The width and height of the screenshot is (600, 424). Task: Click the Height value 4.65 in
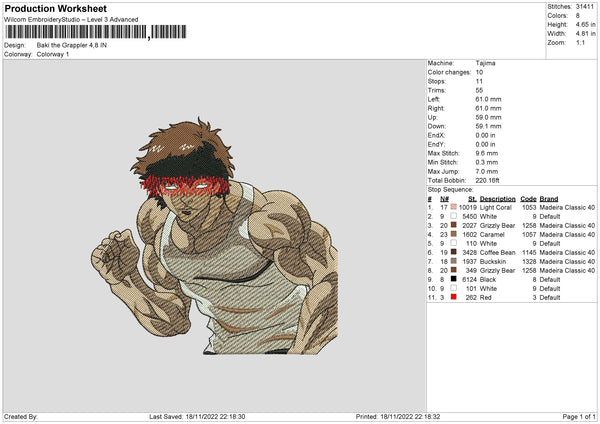click(x=585, y=24)
